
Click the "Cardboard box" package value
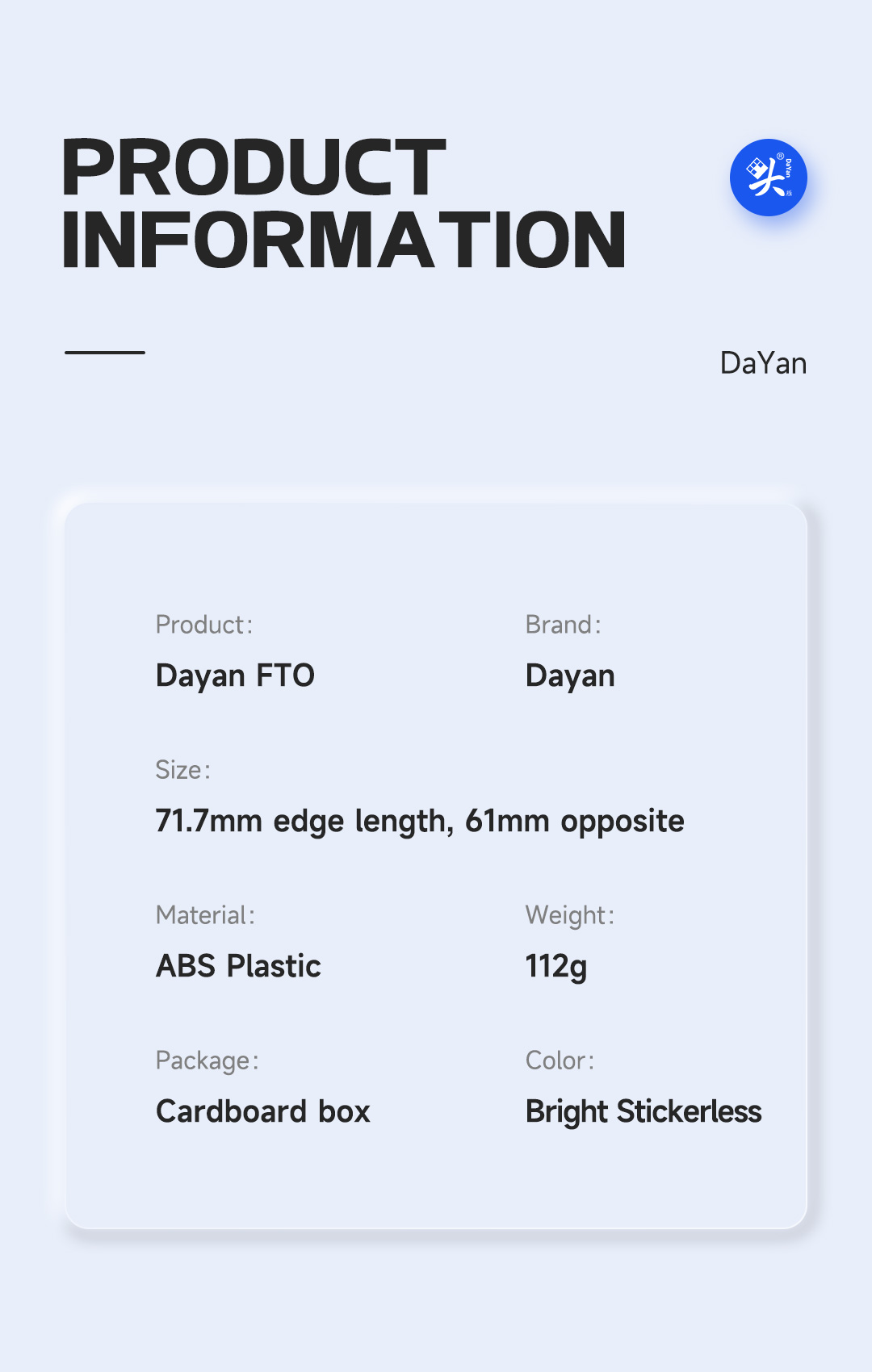click(x=263, y=1111)
